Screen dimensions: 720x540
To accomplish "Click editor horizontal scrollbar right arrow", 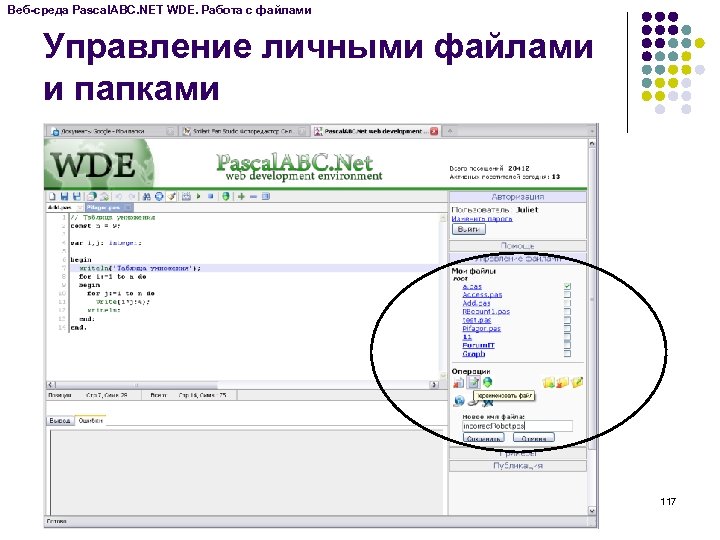I will [434, 384].
